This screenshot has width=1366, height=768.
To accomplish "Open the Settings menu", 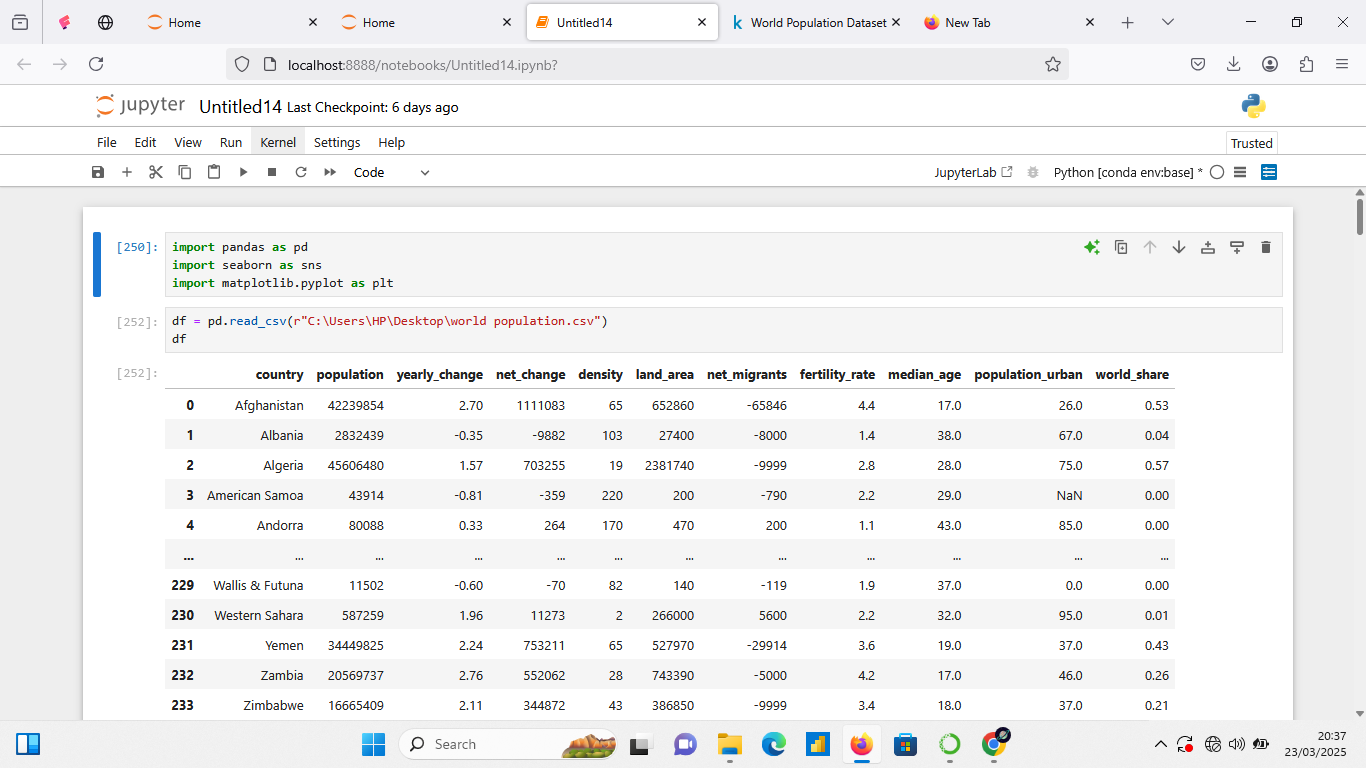I will [337, 142].
